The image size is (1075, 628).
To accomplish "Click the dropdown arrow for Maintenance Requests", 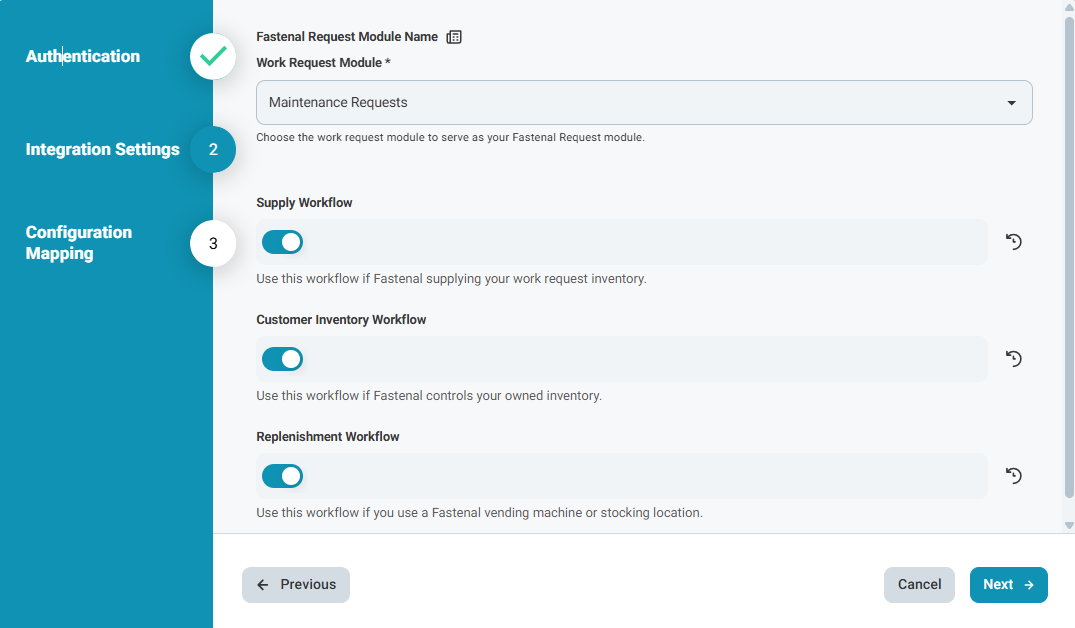I will pos(1011,103).
